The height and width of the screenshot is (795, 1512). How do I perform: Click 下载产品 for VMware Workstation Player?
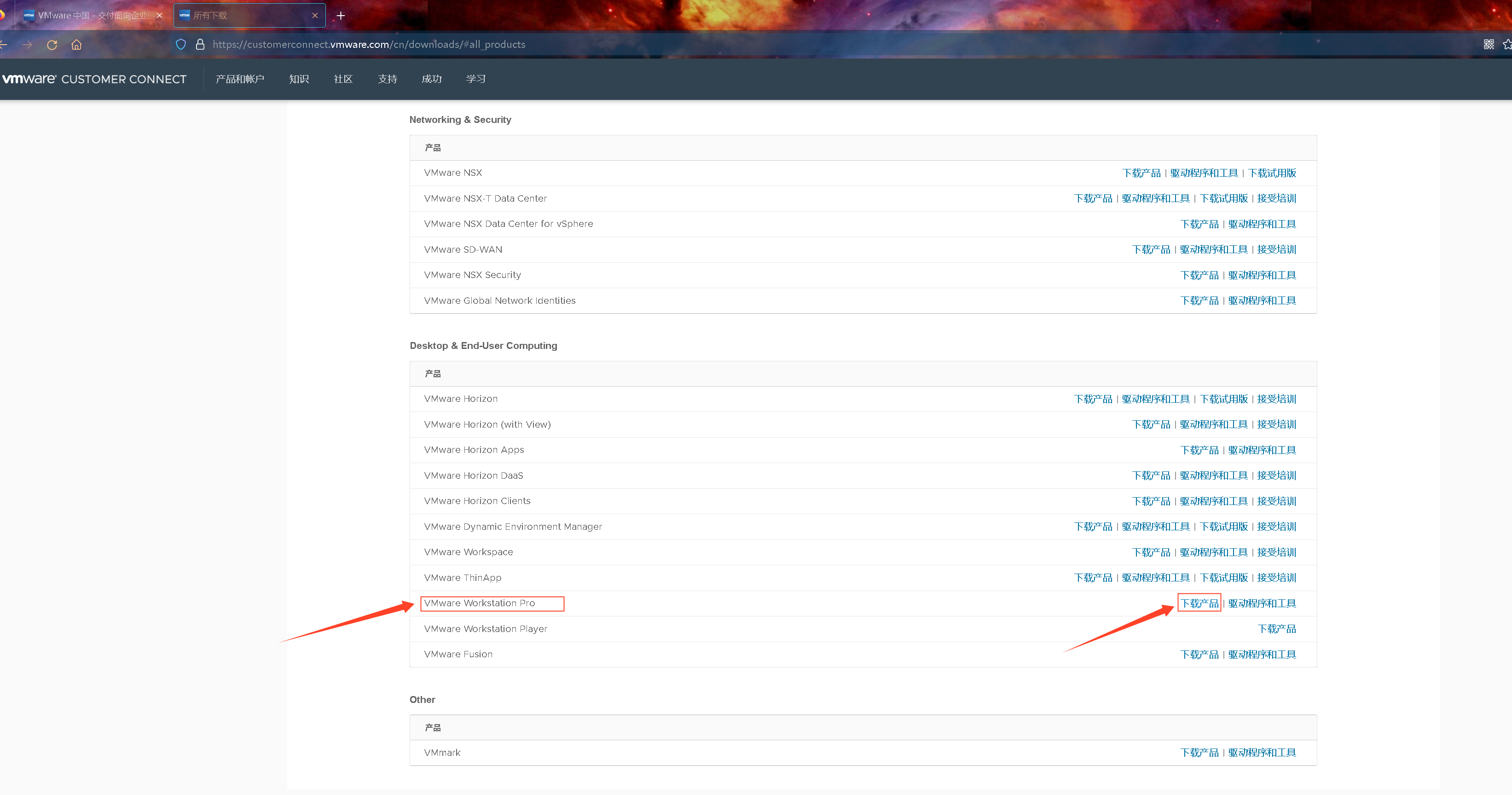coord(1277,629)
